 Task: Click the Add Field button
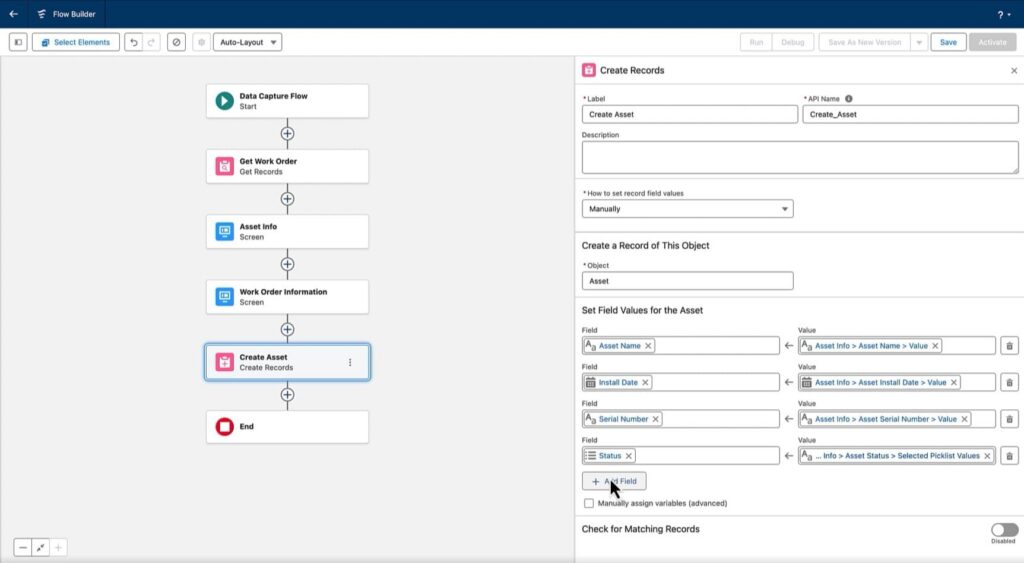click(614, 481)
